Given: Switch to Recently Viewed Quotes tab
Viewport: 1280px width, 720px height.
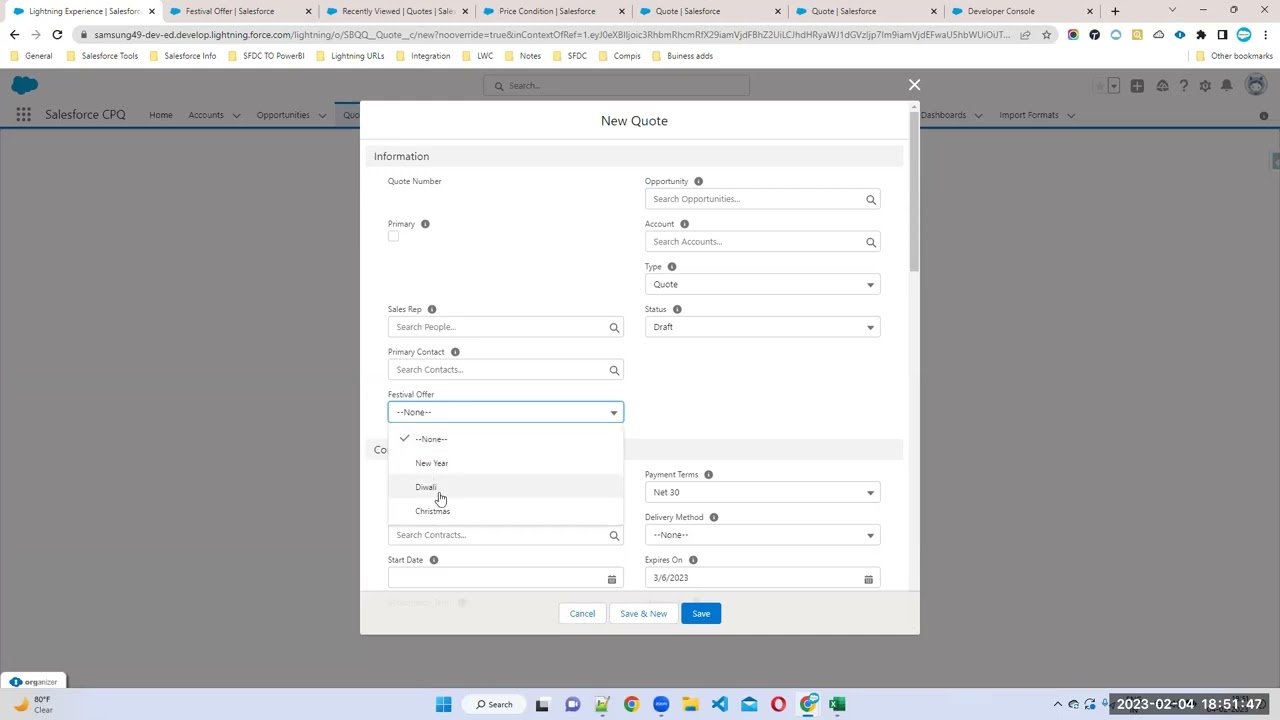Looking at the screenshot, I should point(398,11).
